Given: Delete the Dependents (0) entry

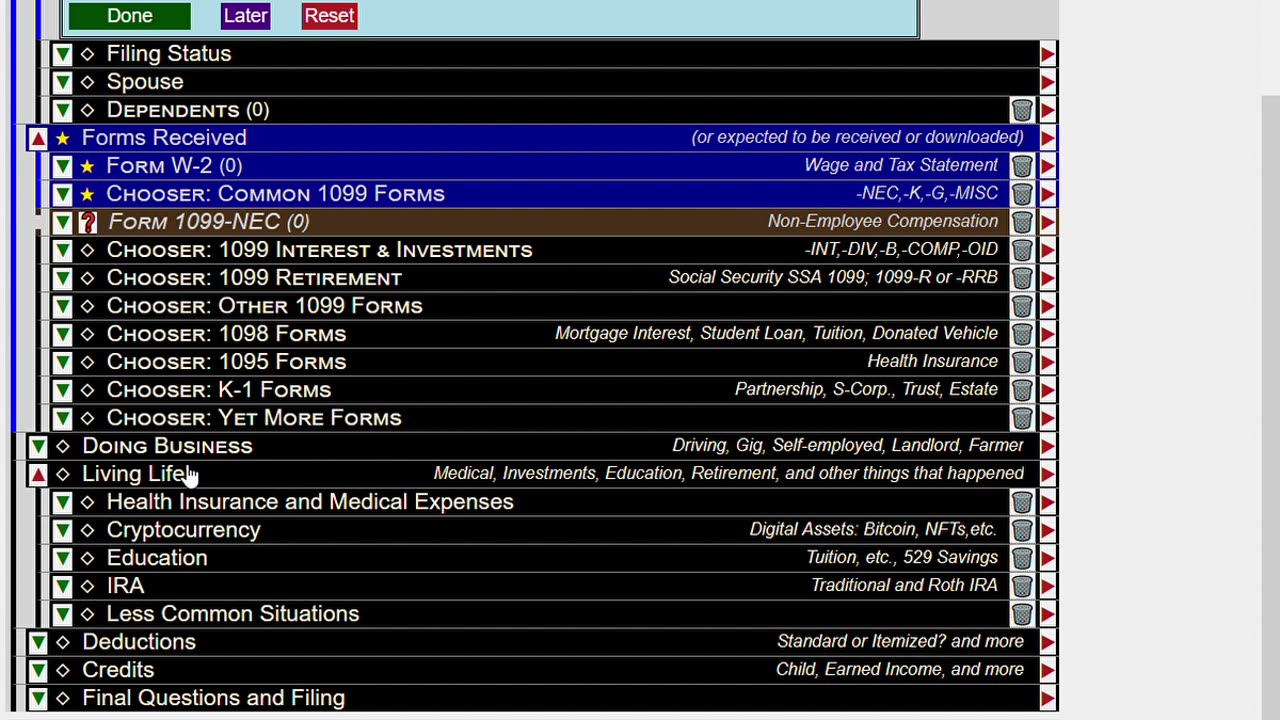Looking at the screenshot, I should 1021,110.
